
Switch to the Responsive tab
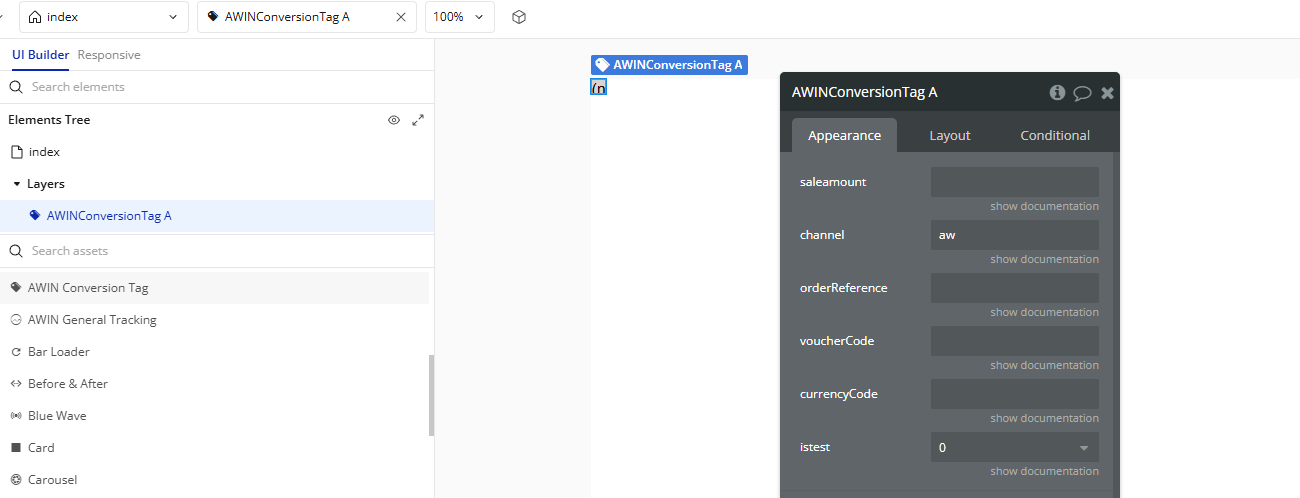[x=109, y=55]
